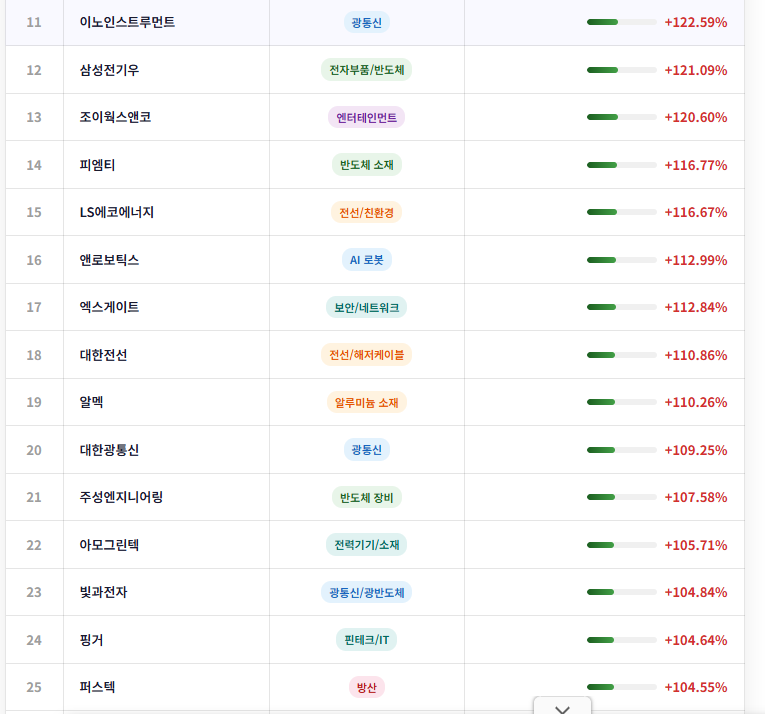Image resolution: width=765 pixels, height=714 pixels.
Task: Select stock name 엑스게이트
Action: click(x=109, y=307)
